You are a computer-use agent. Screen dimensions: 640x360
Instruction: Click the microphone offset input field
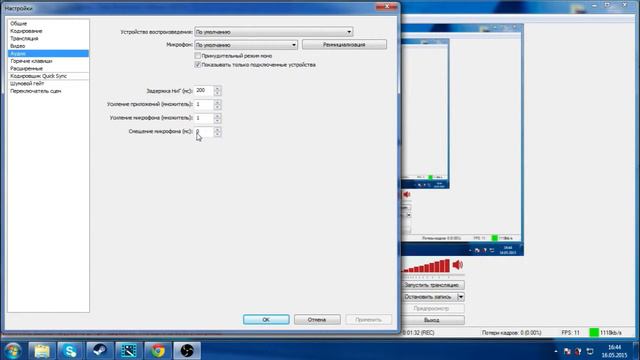[x=204, y=131]
